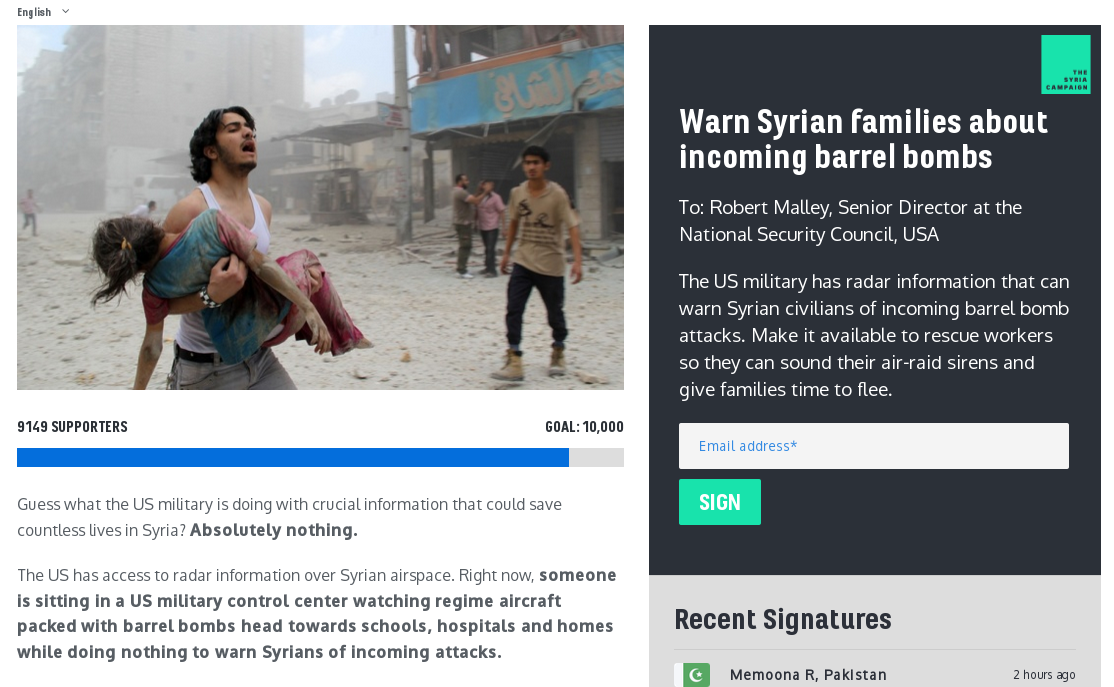
Task: Click the 'To: Robert Malley' recipient text
Action: [850, 220]
